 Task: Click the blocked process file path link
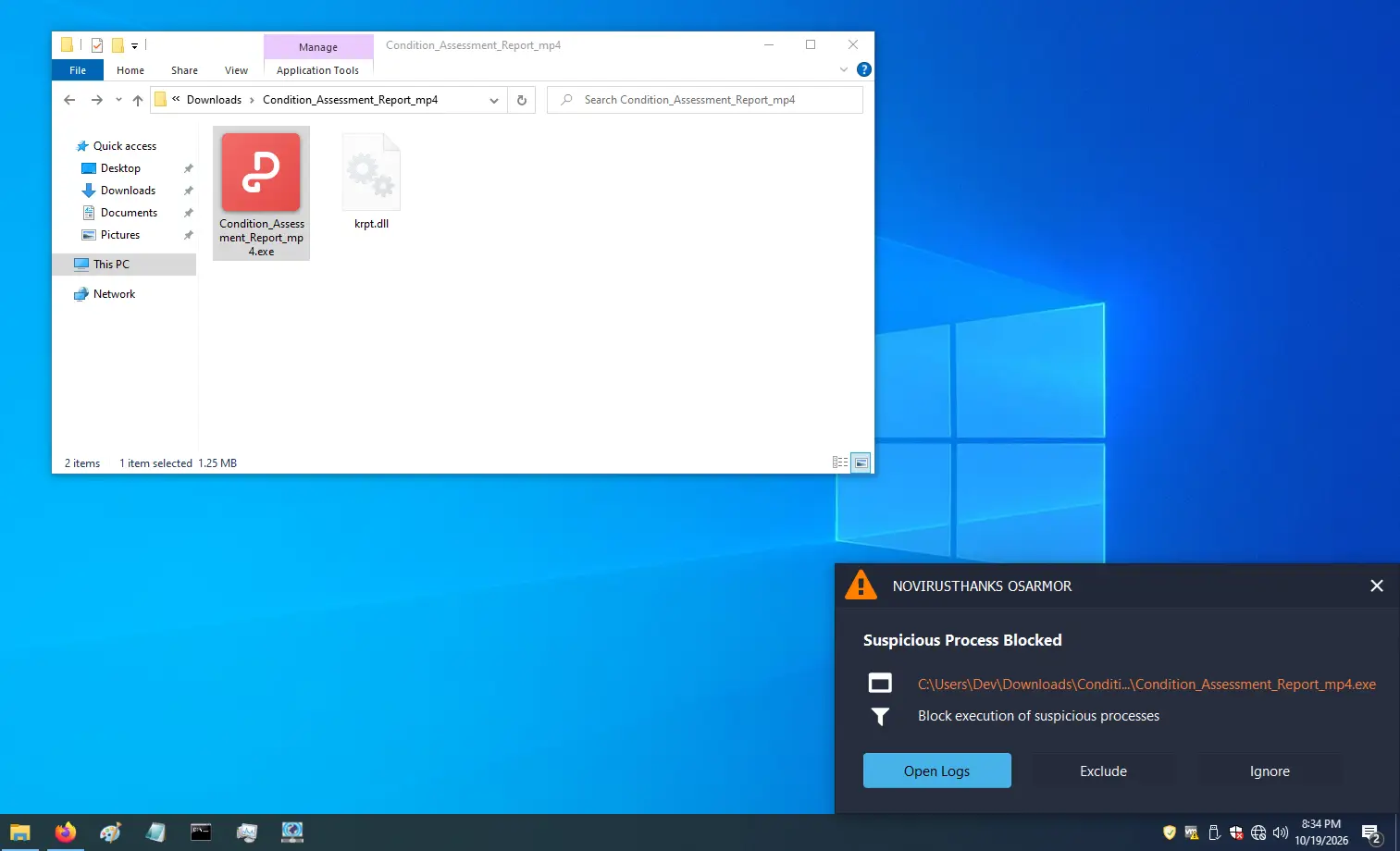1146,684
